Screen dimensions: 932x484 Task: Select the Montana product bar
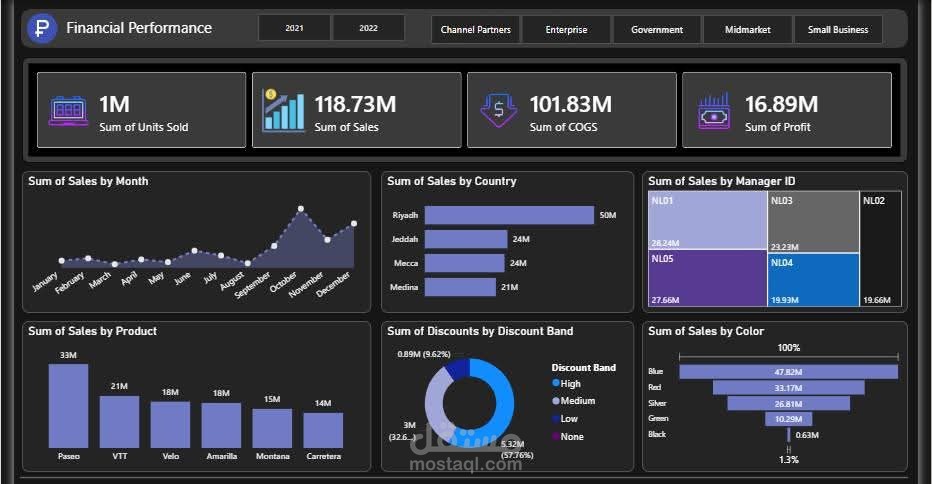pos(272,428)
